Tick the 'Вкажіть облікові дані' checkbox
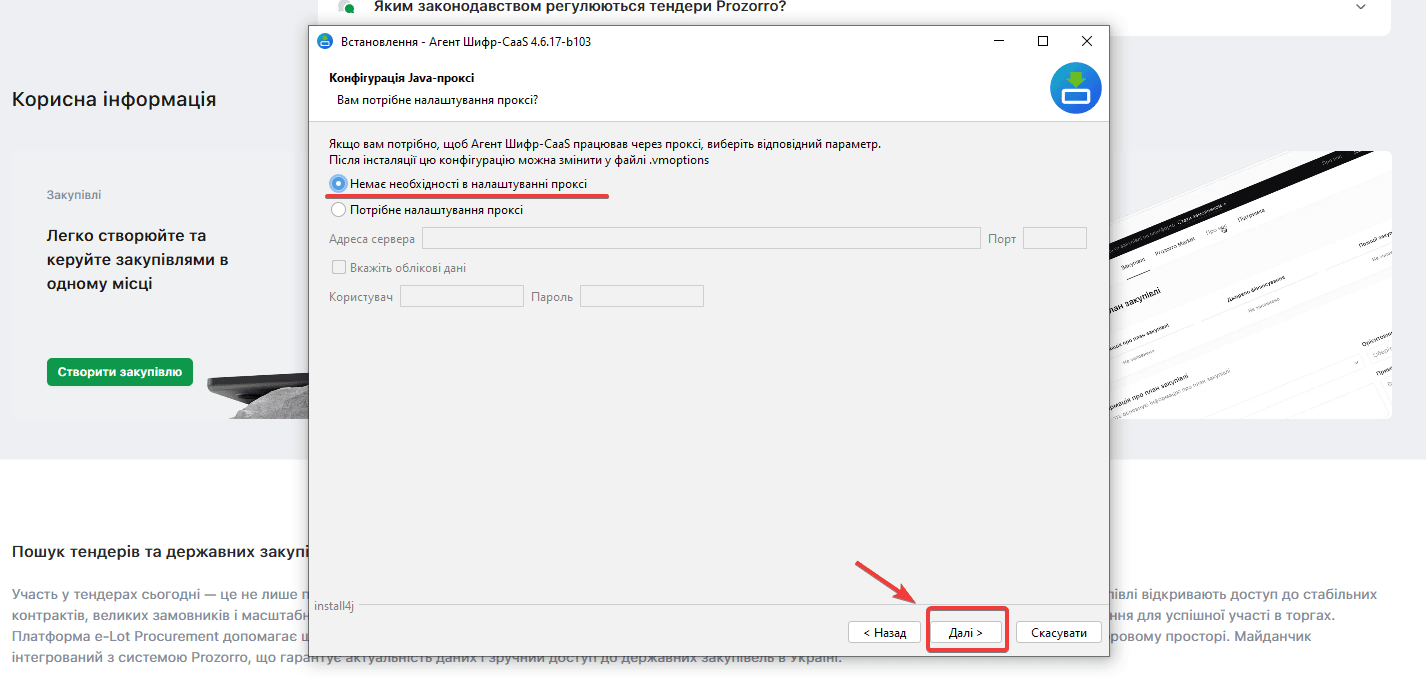 339,268
